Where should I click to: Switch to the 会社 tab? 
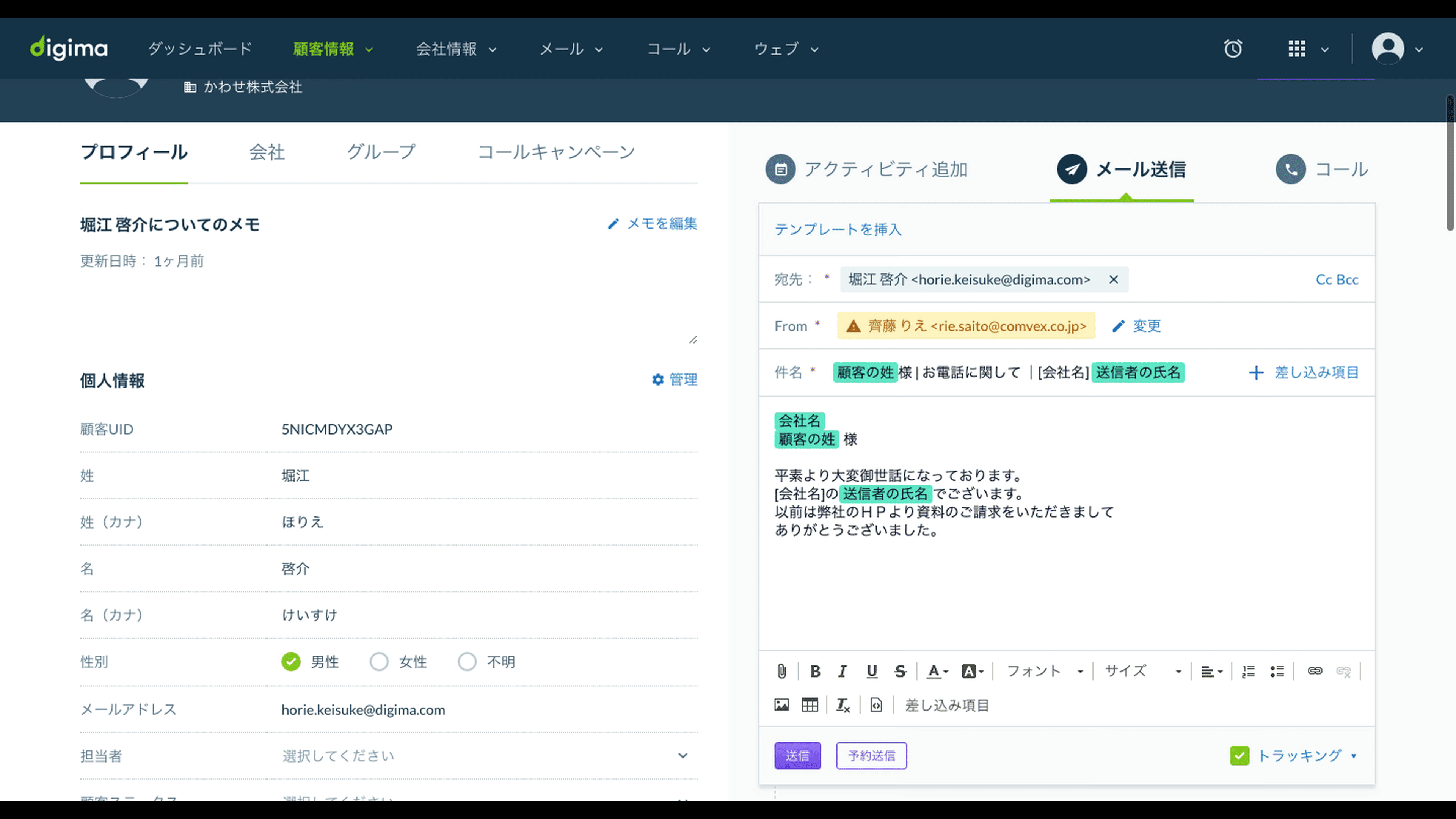click(x=267, y=152)
